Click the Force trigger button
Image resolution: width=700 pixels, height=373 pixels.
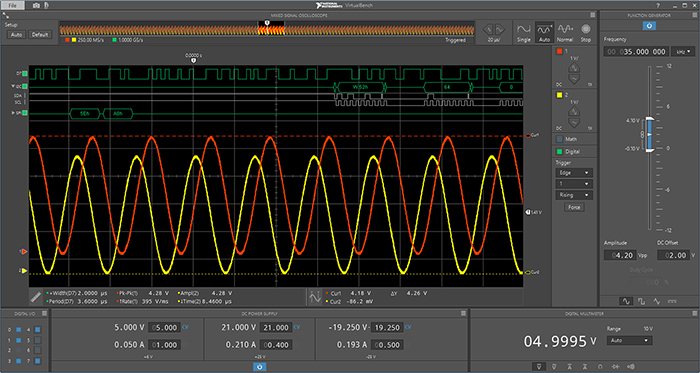(574, 207)
